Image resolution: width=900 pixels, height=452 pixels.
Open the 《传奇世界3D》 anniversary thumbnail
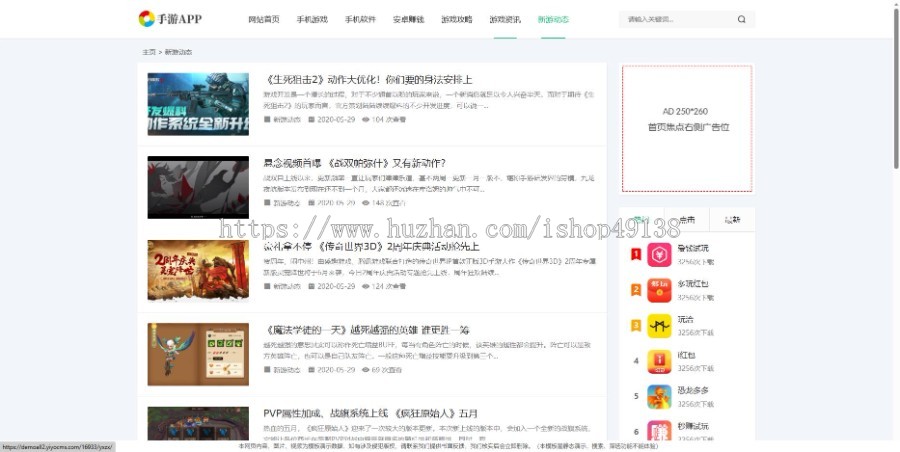pyautogui.click(x=198, y=271)
